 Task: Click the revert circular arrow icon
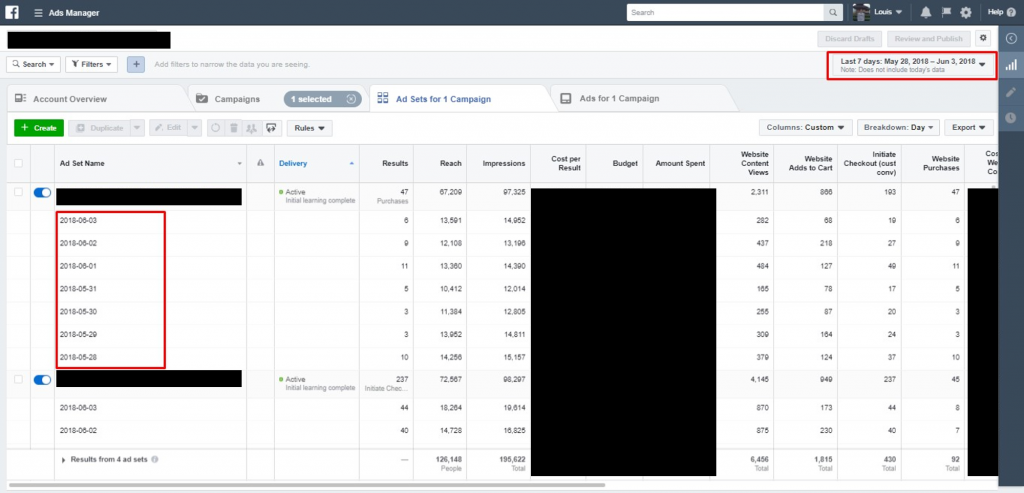click(216, 128)
